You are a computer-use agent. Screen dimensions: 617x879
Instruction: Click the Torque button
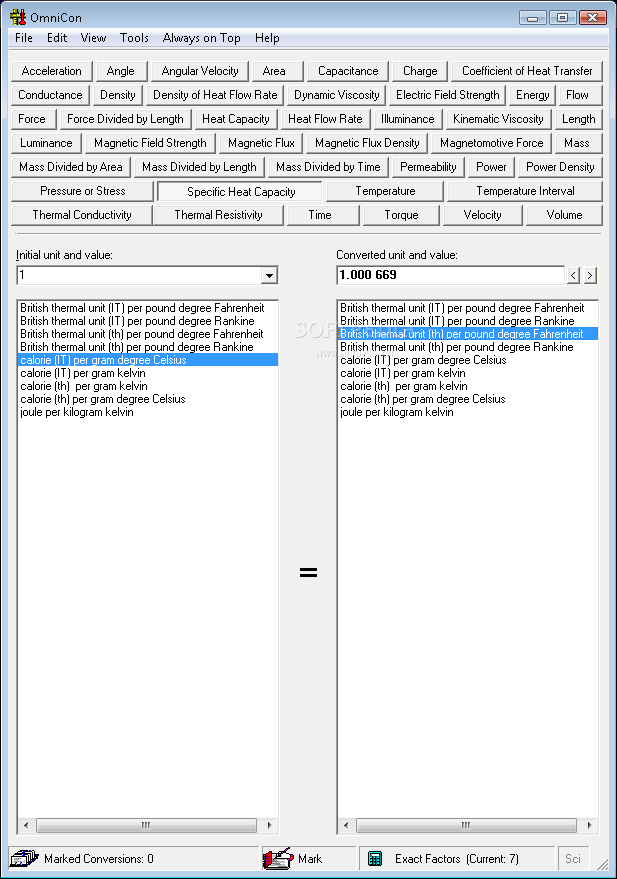coord(401,216)
